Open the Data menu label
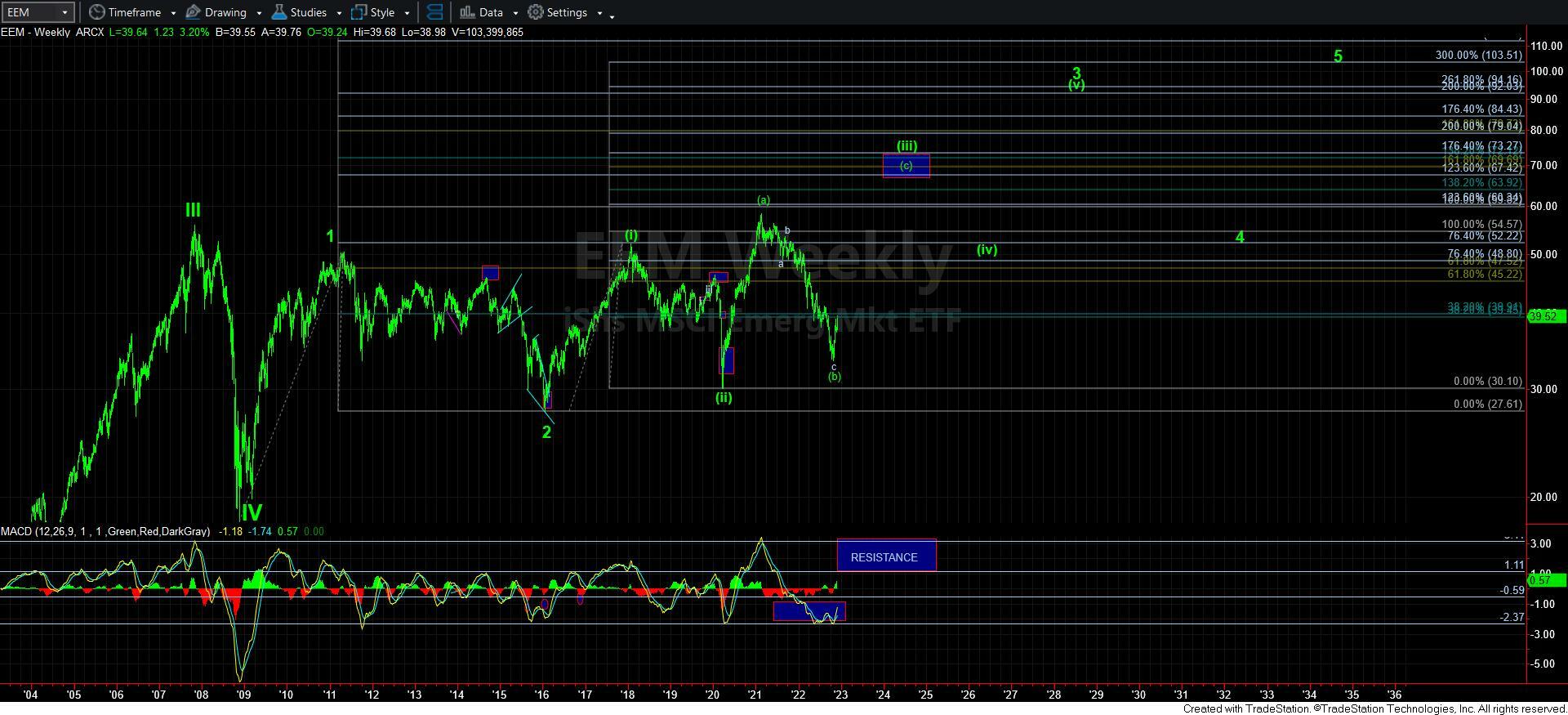This screenshot has height=715, width=1568. coord(491,12)
